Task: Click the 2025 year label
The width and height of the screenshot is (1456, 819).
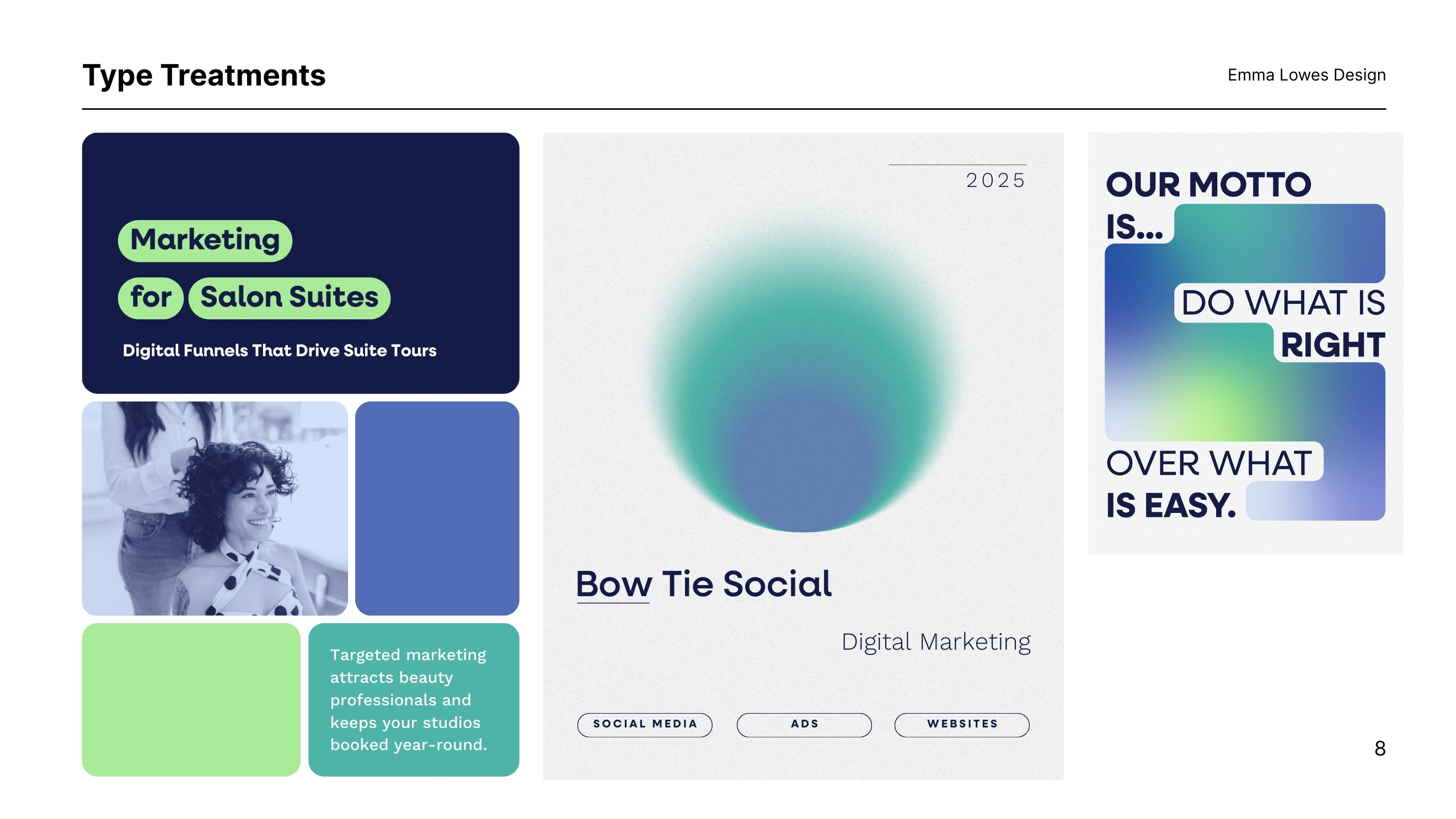Action: [x=995, y=180]
